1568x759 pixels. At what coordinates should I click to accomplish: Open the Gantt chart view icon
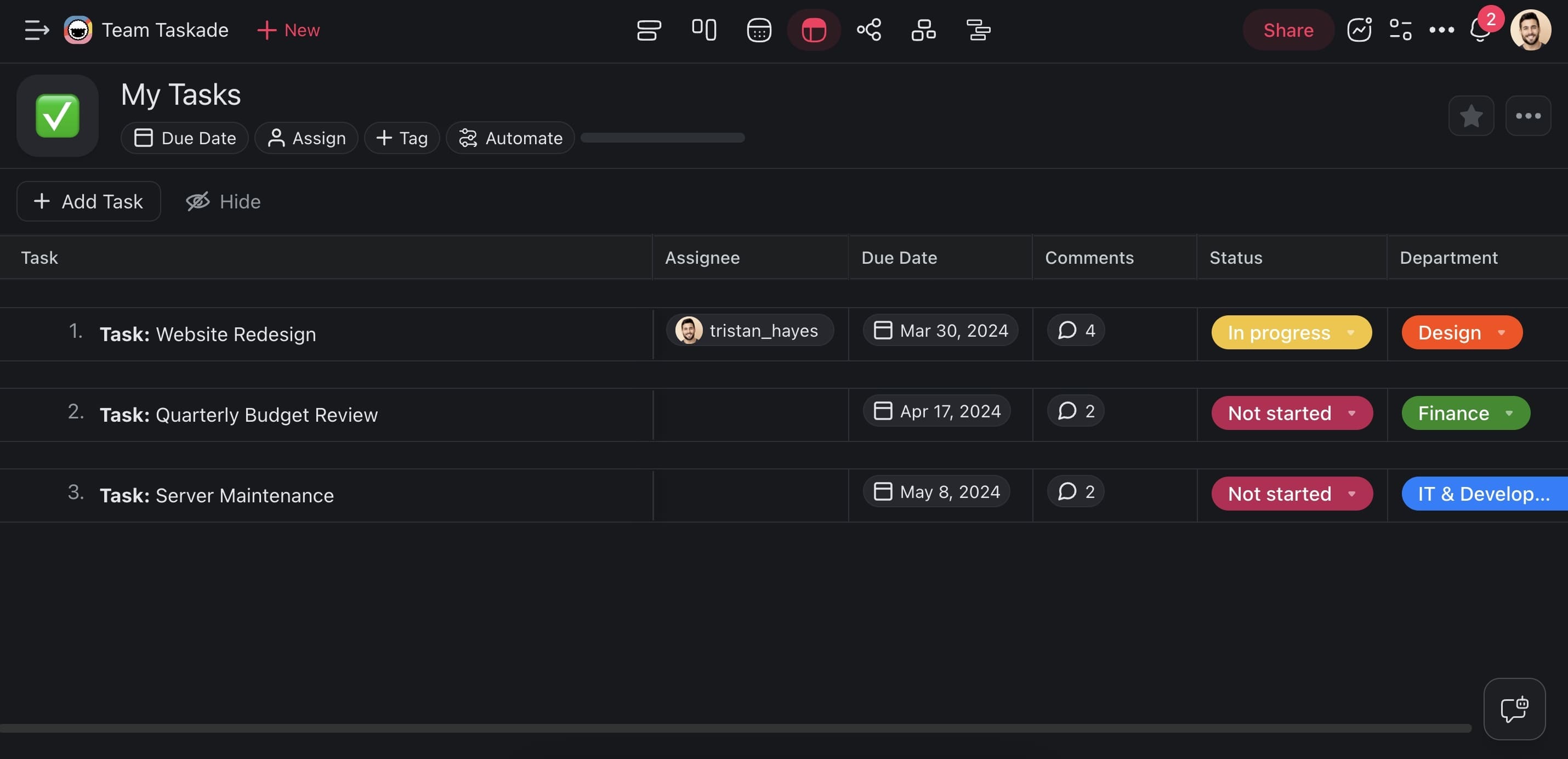(x=978, y=30)
